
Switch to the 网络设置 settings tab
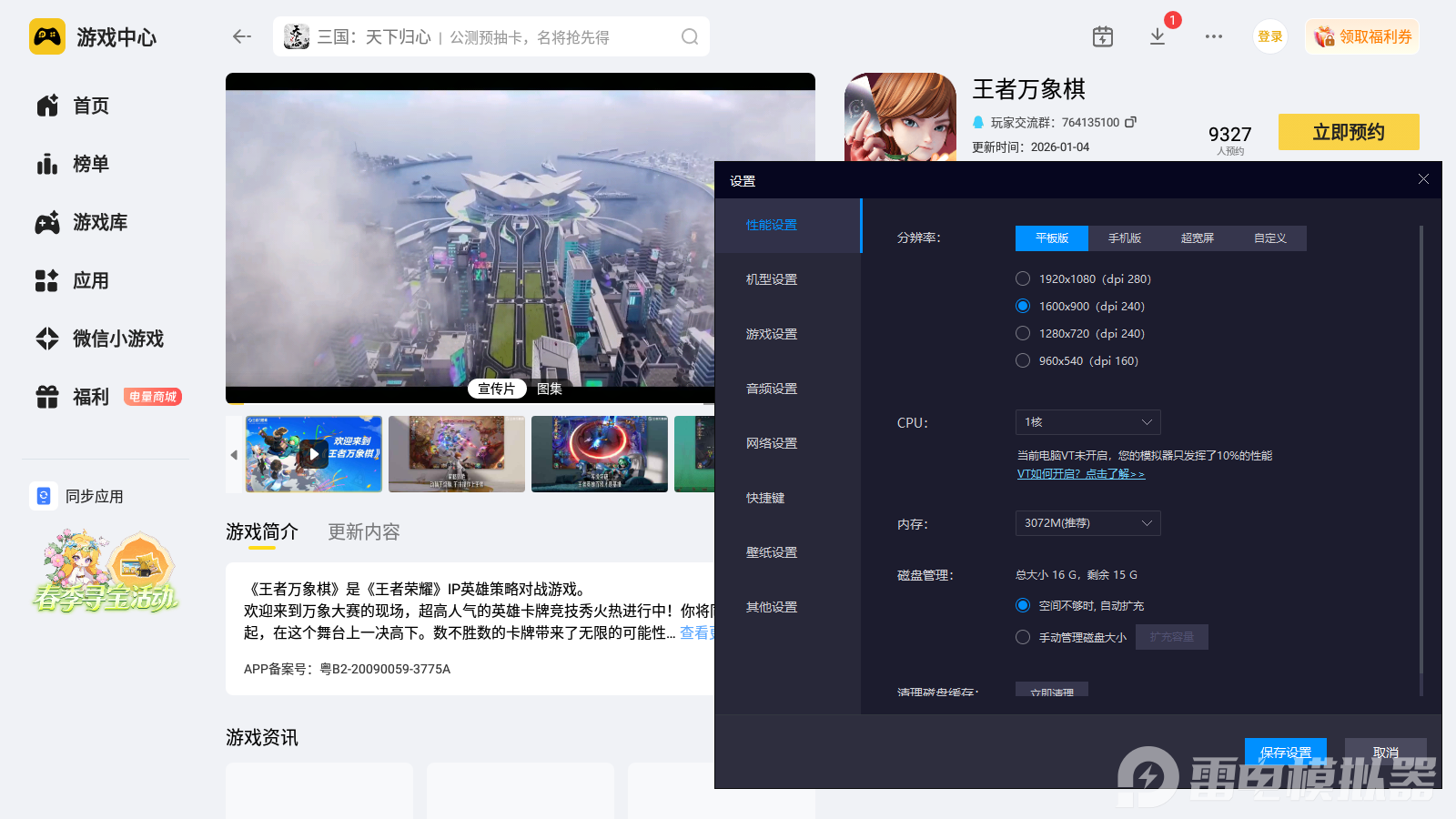click(x=788, y=443)
